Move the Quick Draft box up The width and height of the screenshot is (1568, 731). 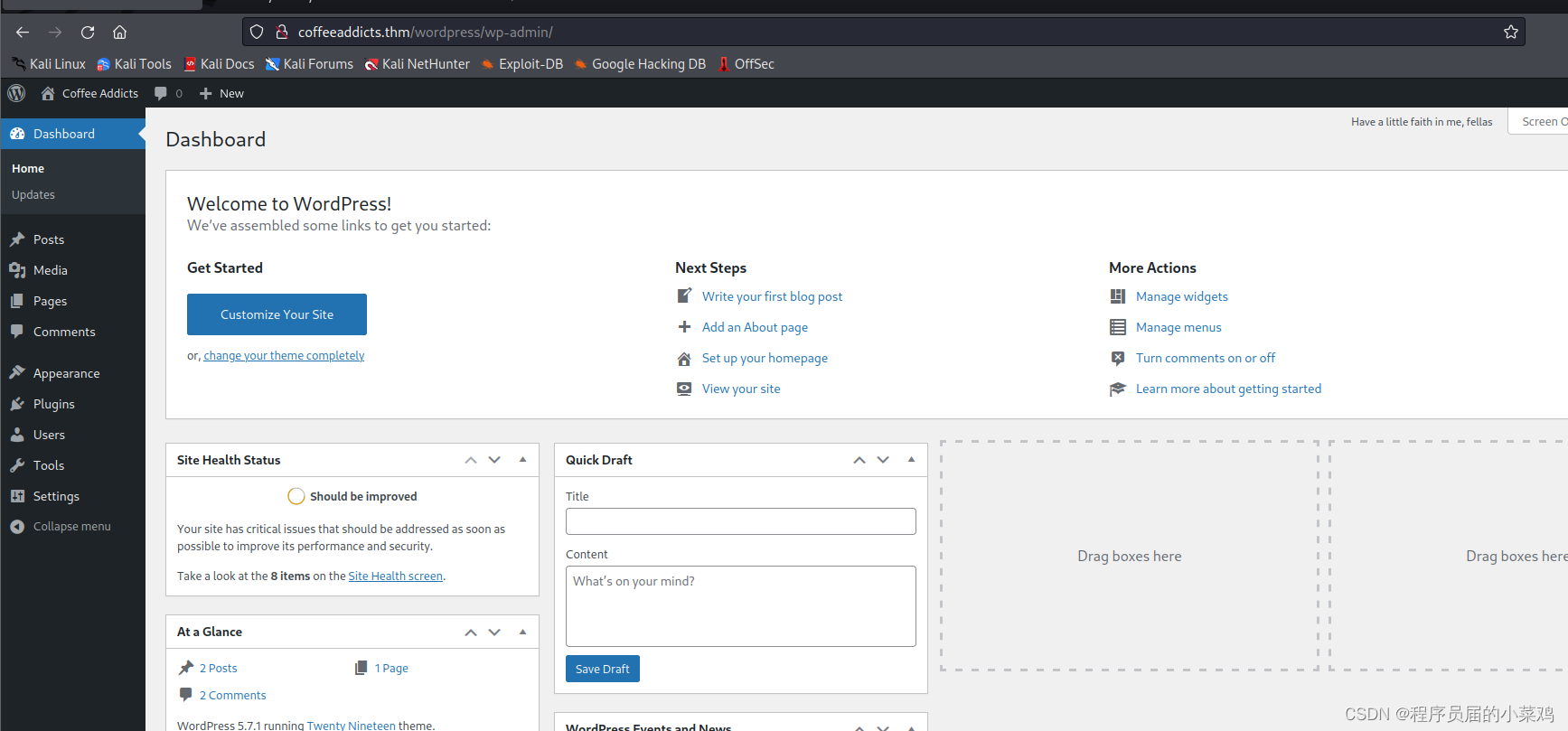(859, 460)
